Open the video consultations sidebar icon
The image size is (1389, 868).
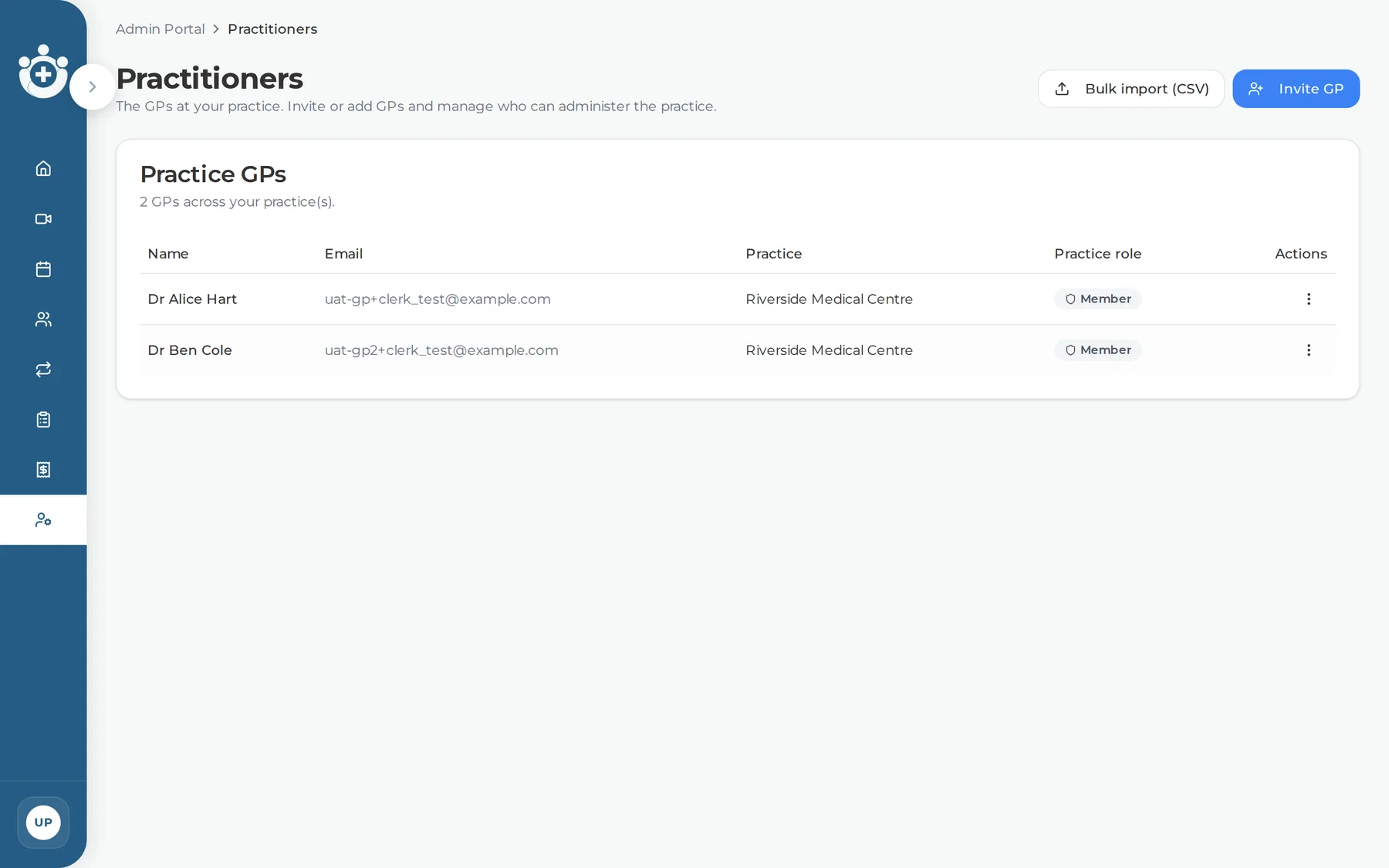pos(43,219)
